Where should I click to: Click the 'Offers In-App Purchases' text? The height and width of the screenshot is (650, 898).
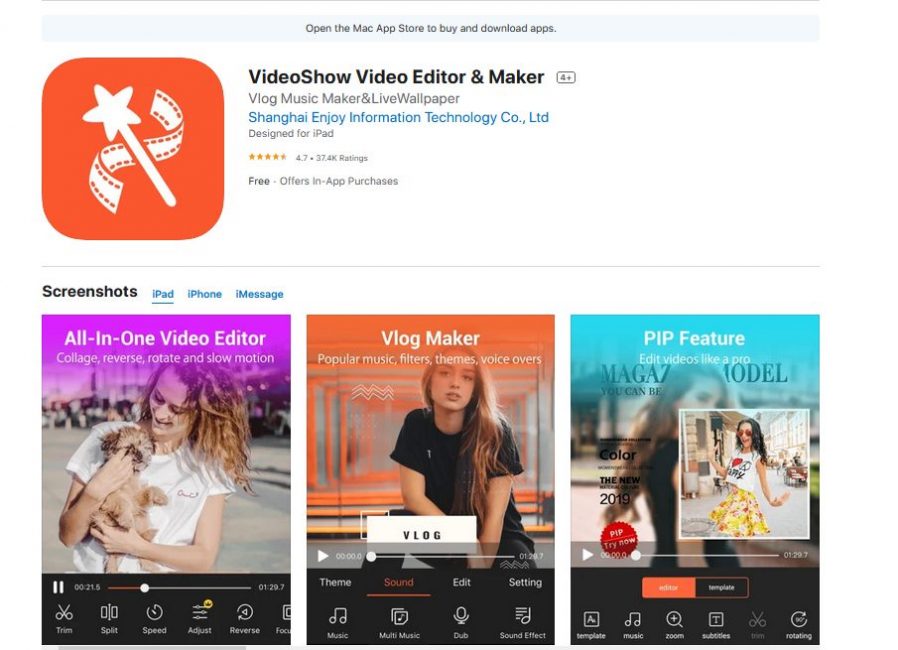tap(339, 181)
